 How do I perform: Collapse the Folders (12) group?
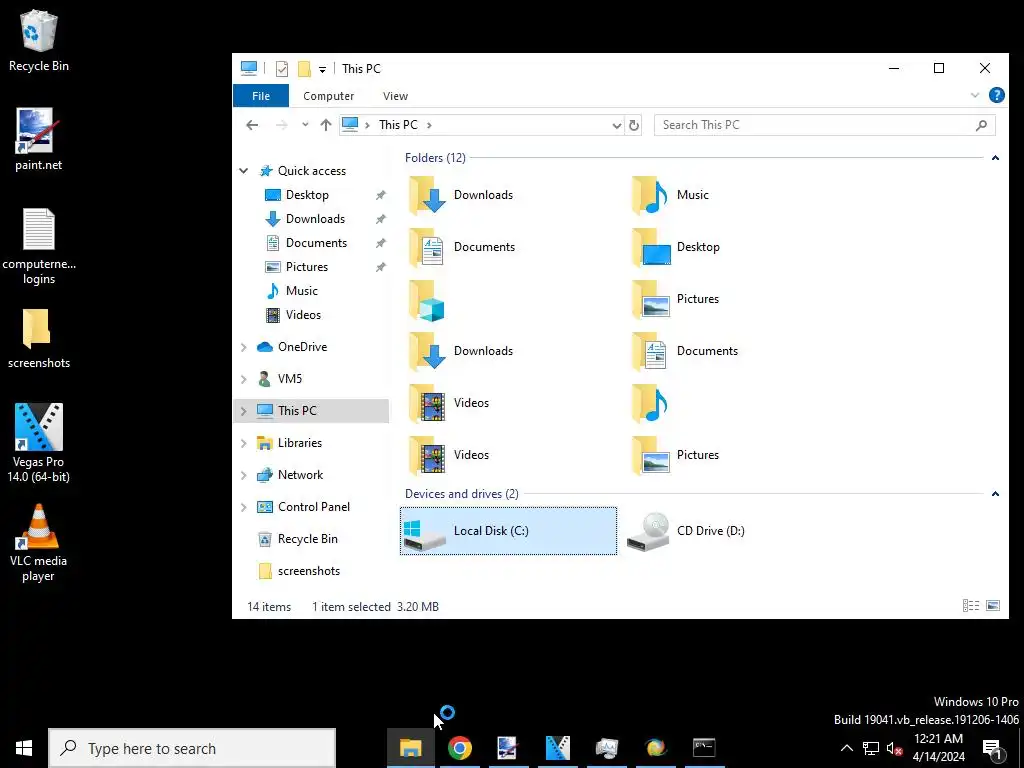point(995,158)
